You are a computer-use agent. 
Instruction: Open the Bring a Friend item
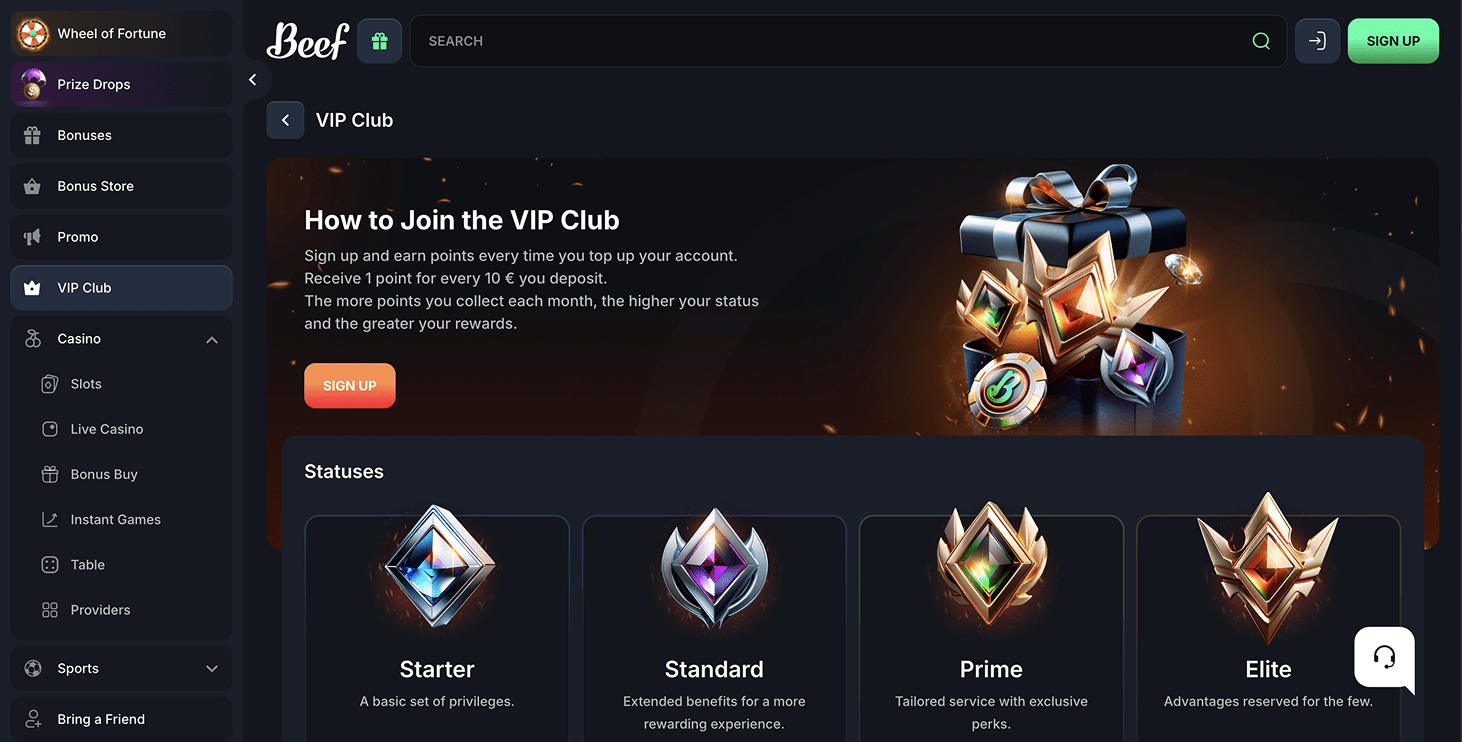[121, 719]
